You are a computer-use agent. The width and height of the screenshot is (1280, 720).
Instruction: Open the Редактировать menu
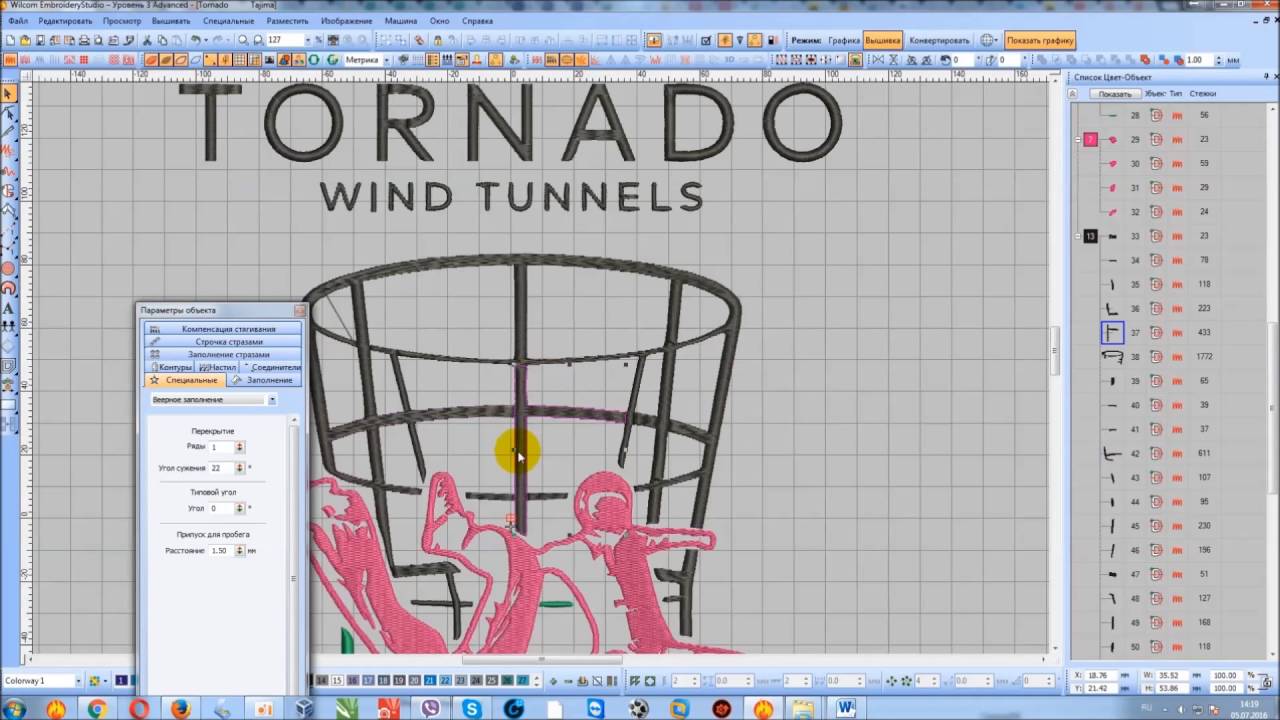click(x=64, y=21)
